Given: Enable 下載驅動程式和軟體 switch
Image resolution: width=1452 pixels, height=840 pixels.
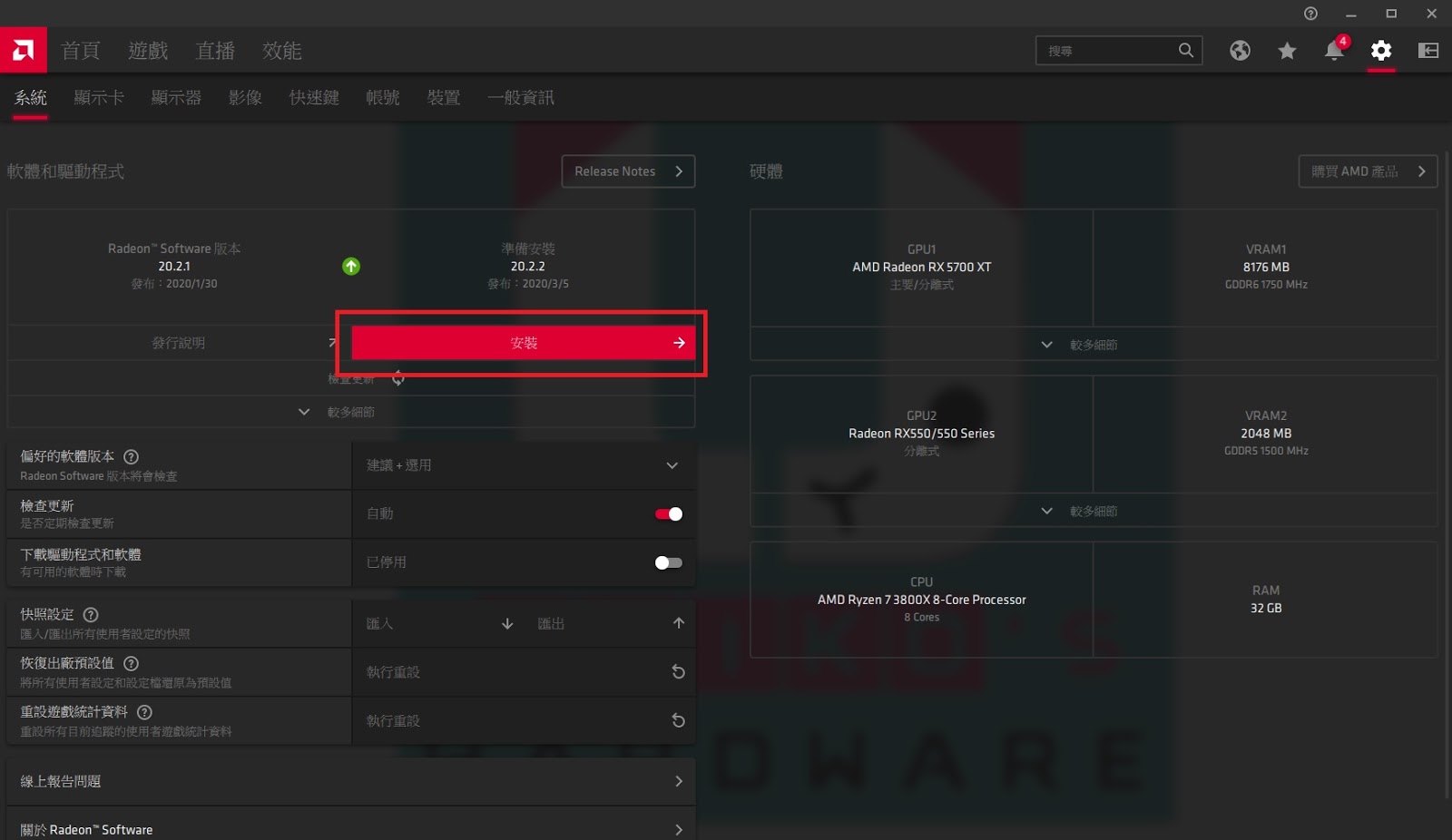Looking at the screenshot, I should pos(669,563).
